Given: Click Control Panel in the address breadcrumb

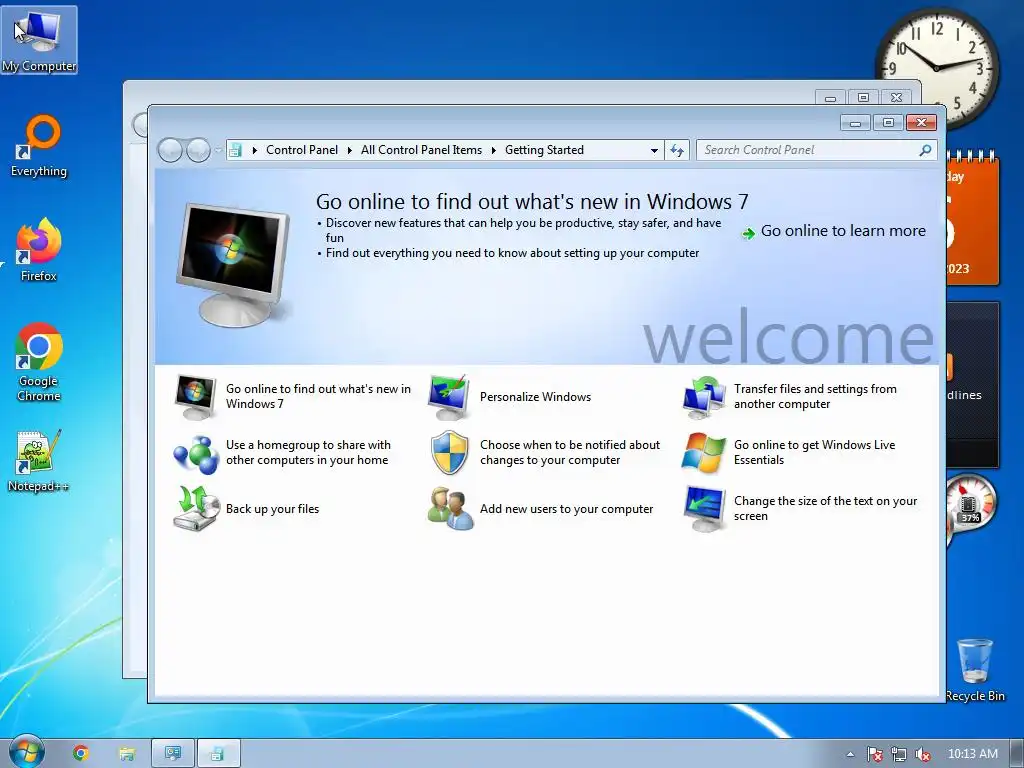Looking at the screenshot, I should pyautogui.click(x=302, y=150).
